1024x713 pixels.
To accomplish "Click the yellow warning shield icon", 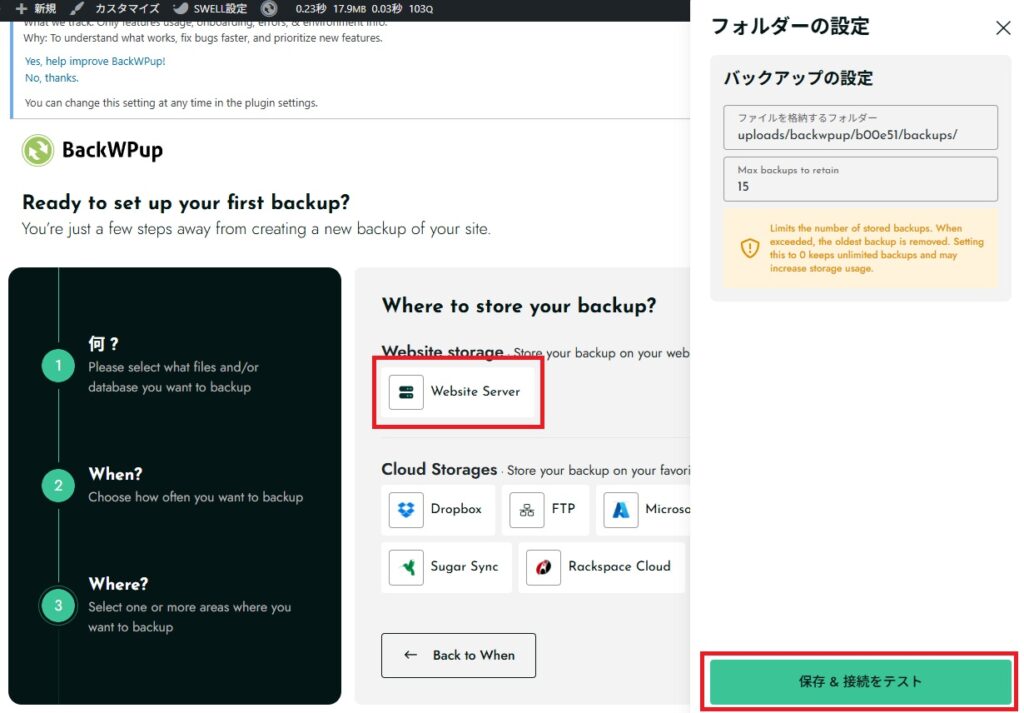I will tap(749, 248).
